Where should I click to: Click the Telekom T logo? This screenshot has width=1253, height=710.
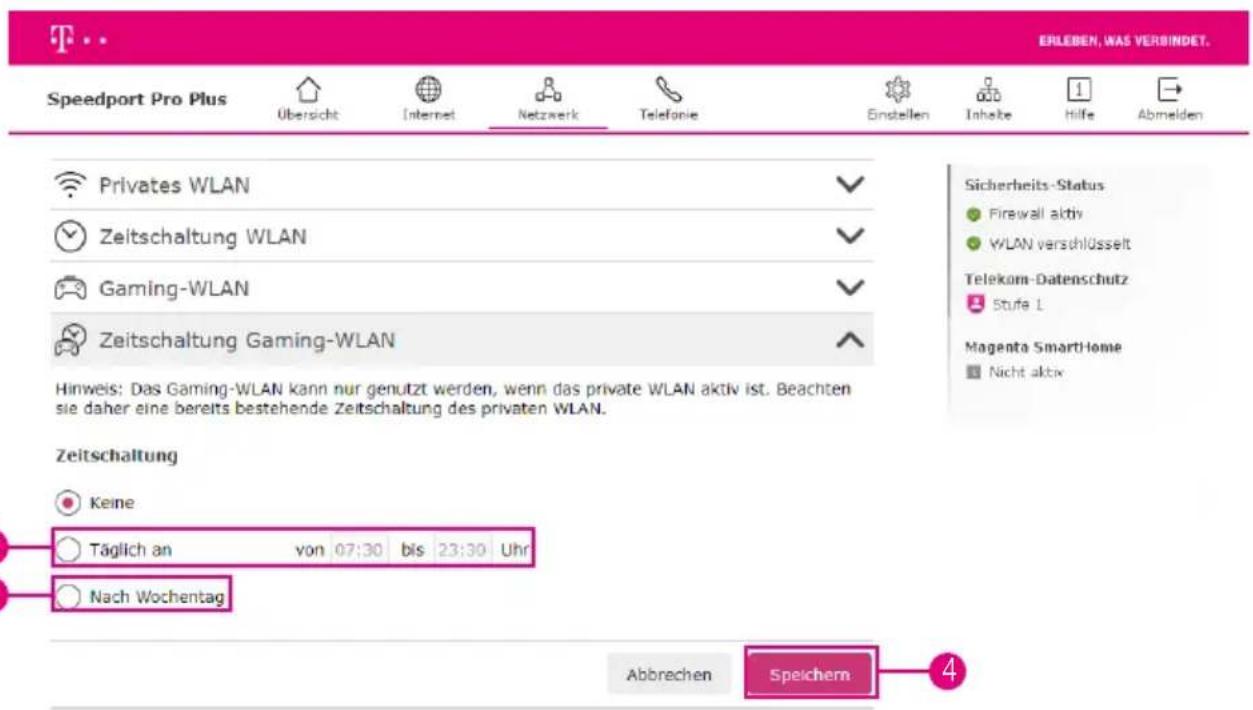tap(62, 41)
